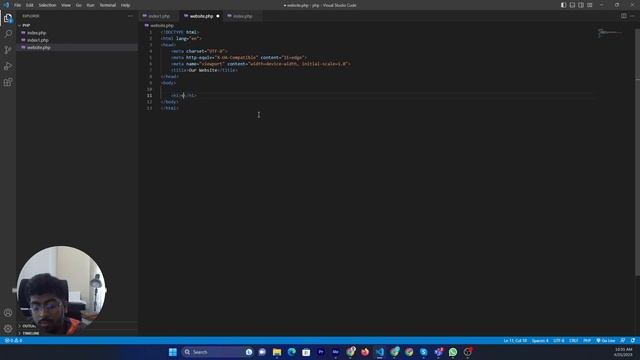
Task: Open the notifications bell in status bar
Action: pyautogui.click(x=633, y=340)
